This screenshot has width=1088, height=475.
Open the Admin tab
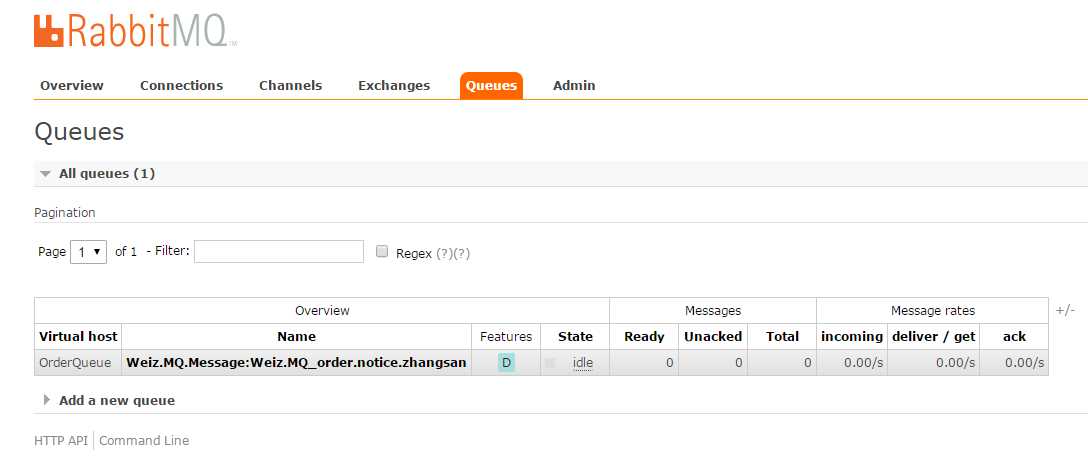coord(574,85)
